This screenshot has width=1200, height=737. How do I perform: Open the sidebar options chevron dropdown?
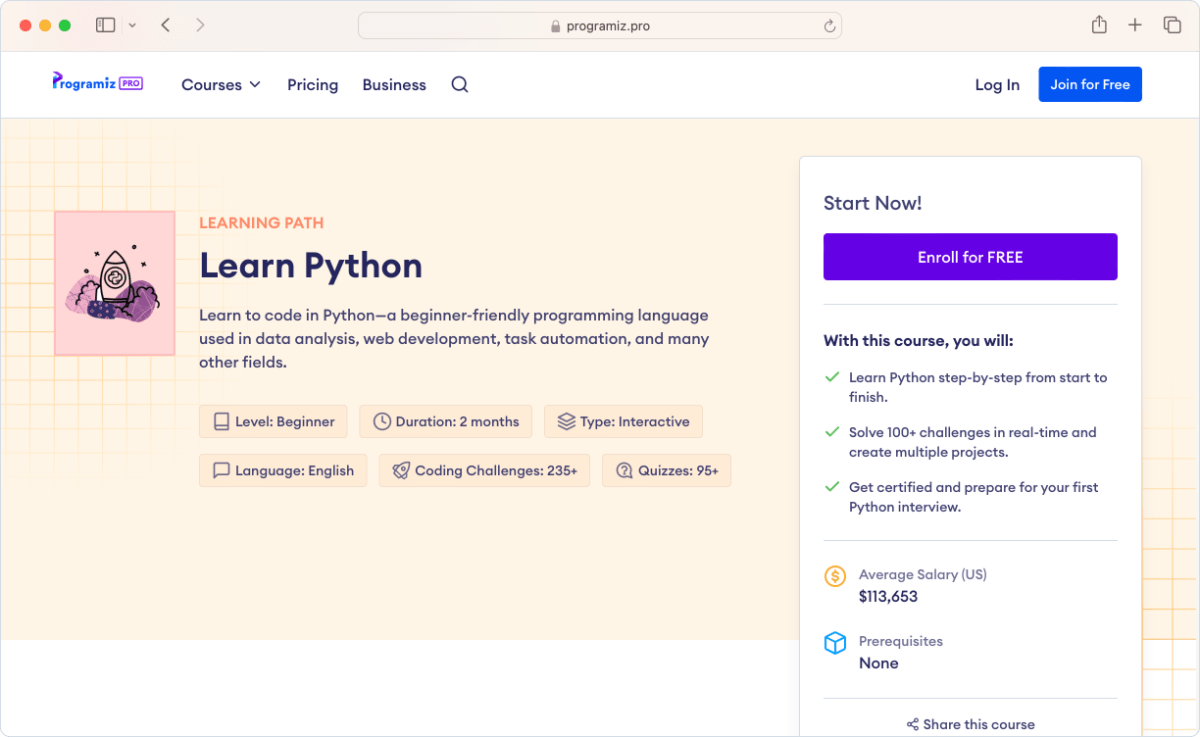(x=132, y=25)
